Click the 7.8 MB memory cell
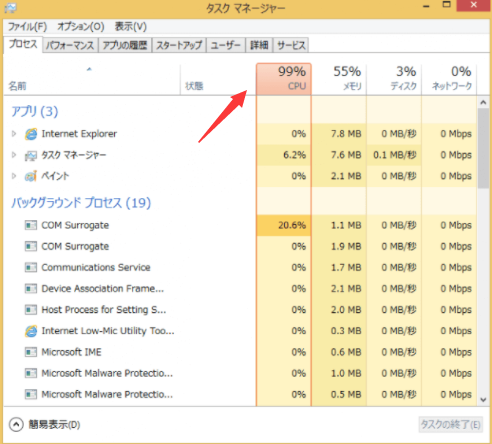 pos(339,134)
